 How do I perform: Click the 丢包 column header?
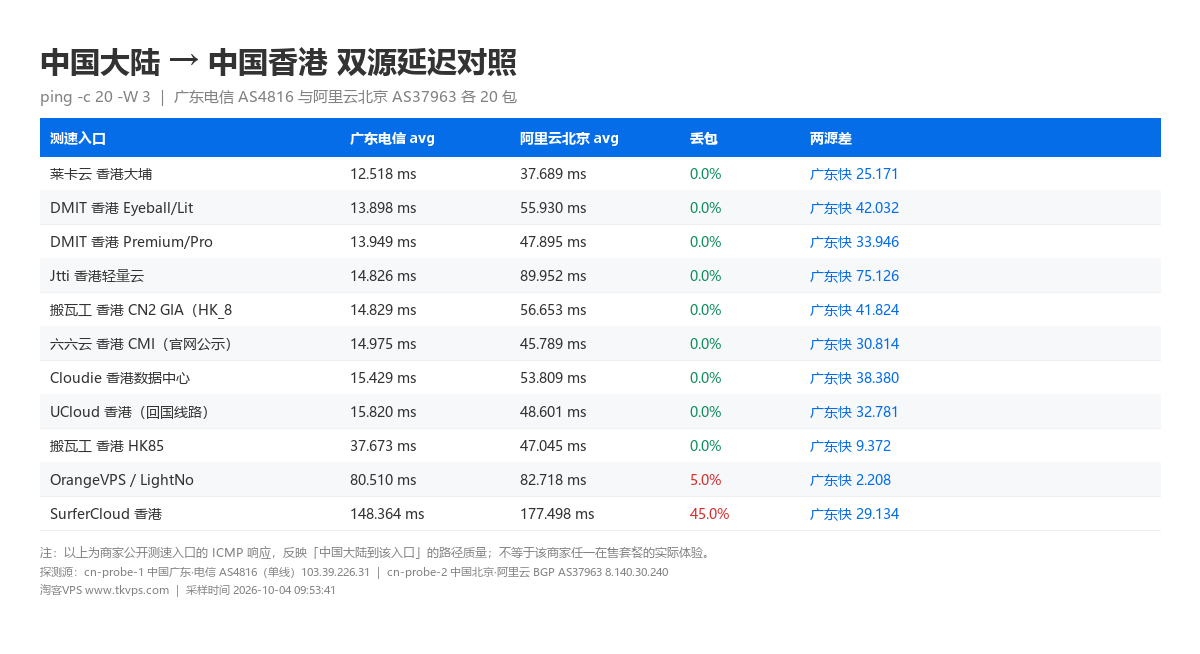(704, 138)
